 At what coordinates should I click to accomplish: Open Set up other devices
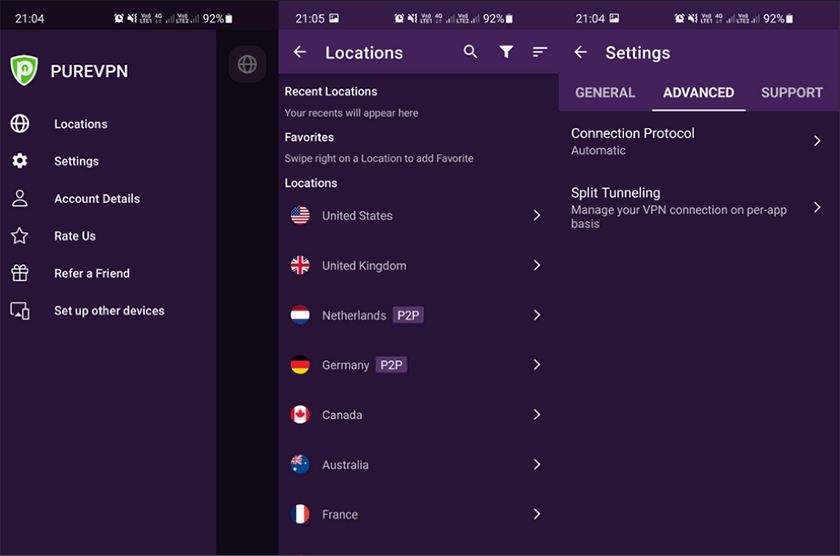109,311
